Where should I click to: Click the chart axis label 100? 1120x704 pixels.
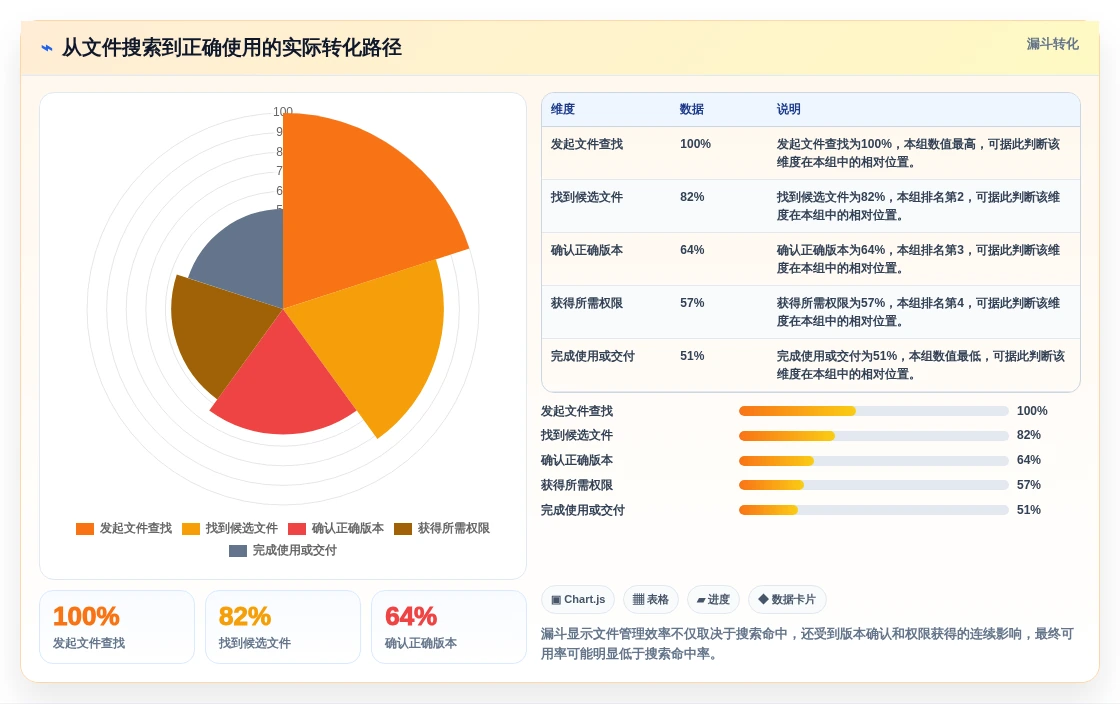tap(283, 111)
